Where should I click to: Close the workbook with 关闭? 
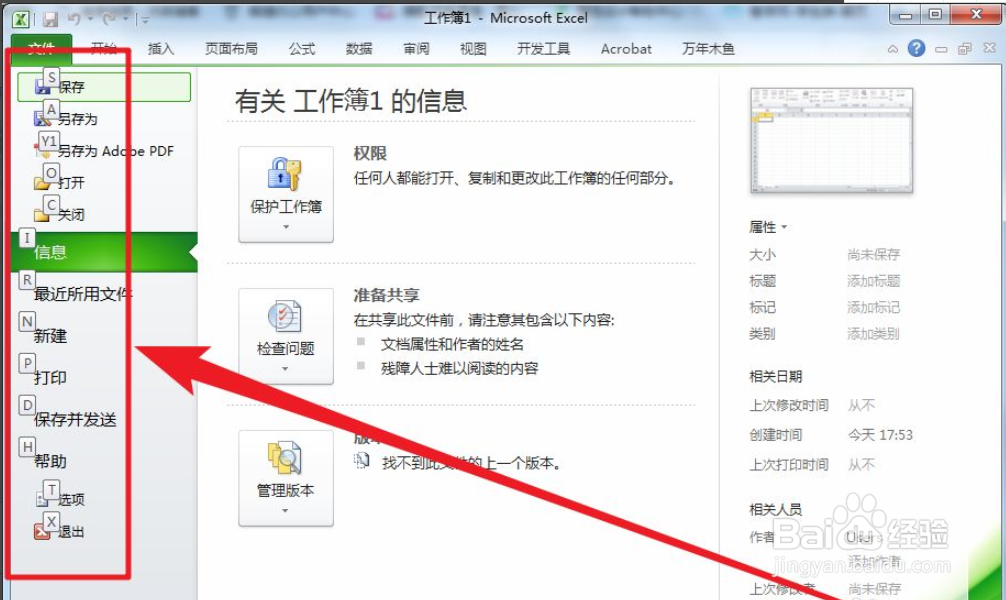point(60,214)
